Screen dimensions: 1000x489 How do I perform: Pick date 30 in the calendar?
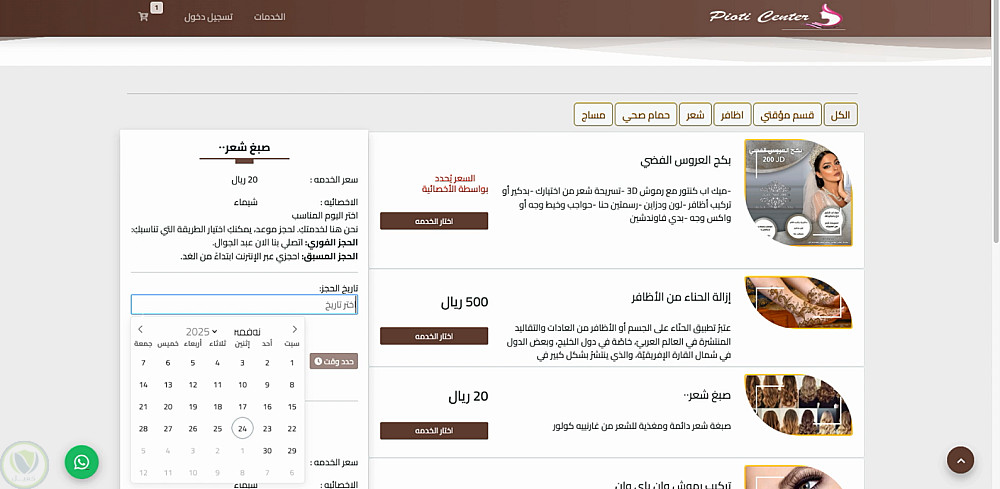tap(267, 451)
